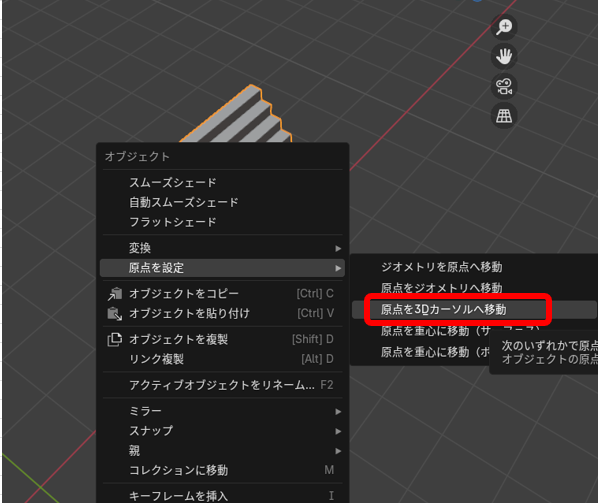Expand the ミラー submenu
The image size is (598, 503).
coord(222,411)
